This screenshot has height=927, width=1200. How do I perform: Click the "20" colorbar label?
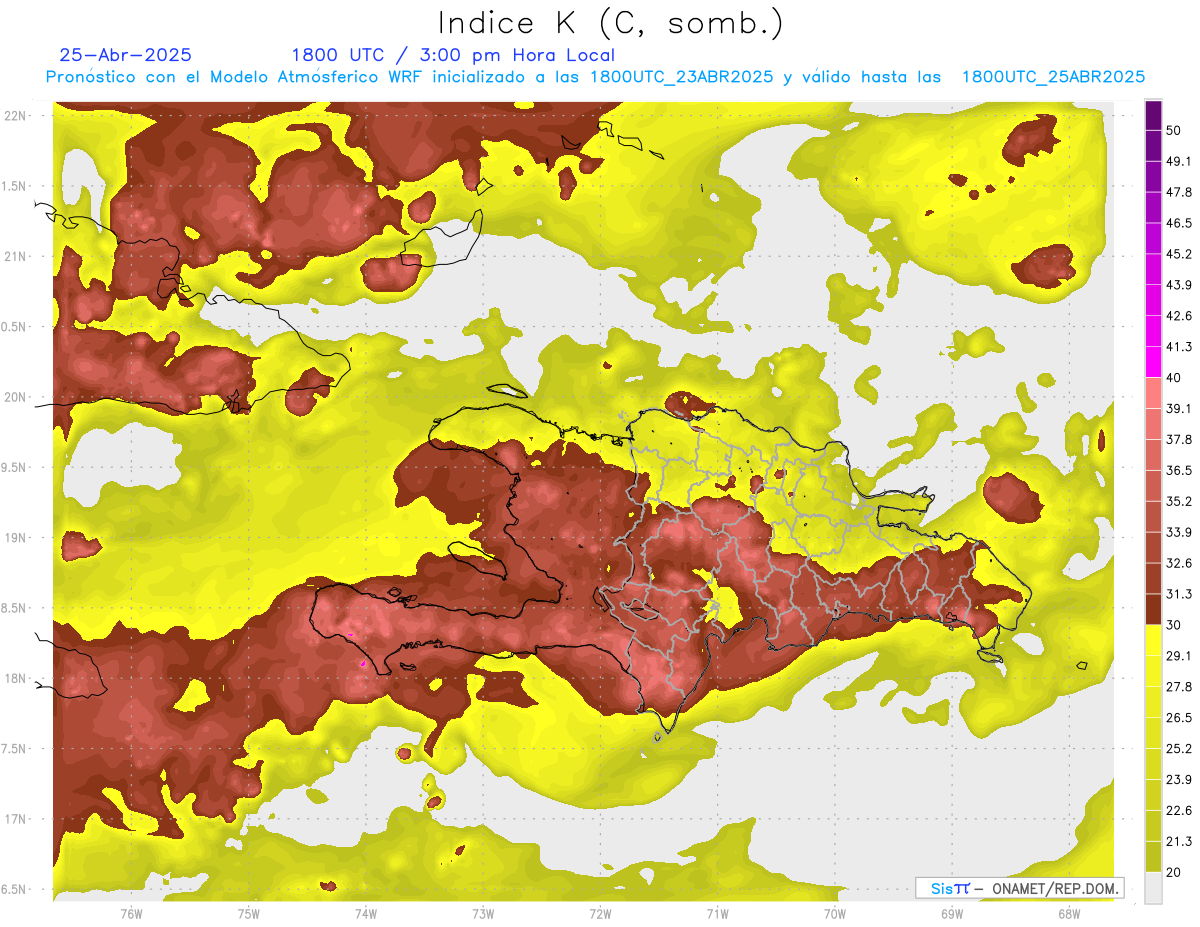coord(1174,872)
